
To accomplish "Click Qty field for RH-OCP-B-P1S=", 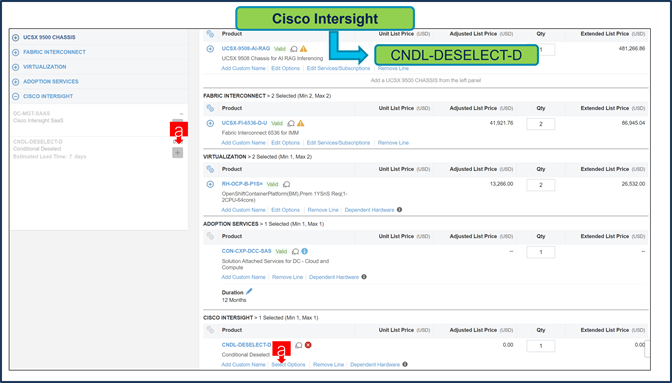I will tap(540, 185).
